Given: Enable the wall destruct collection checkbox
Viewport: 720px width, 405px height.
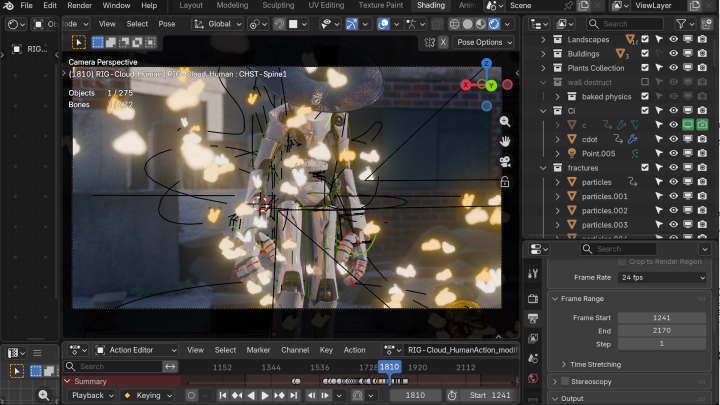Looking at the screenshot, I should [645, 82].
